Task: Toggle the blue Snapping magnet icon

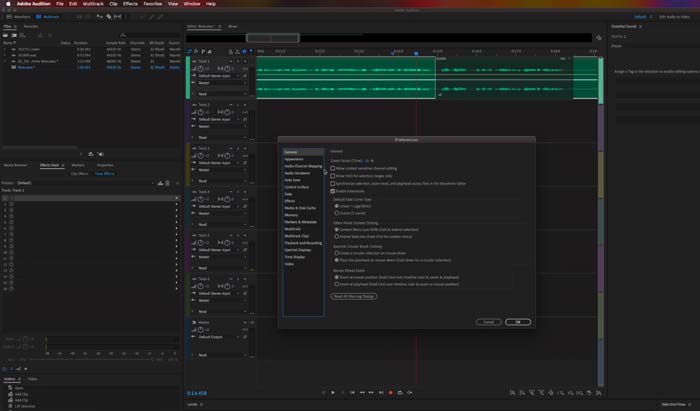Action: (244, 52)
